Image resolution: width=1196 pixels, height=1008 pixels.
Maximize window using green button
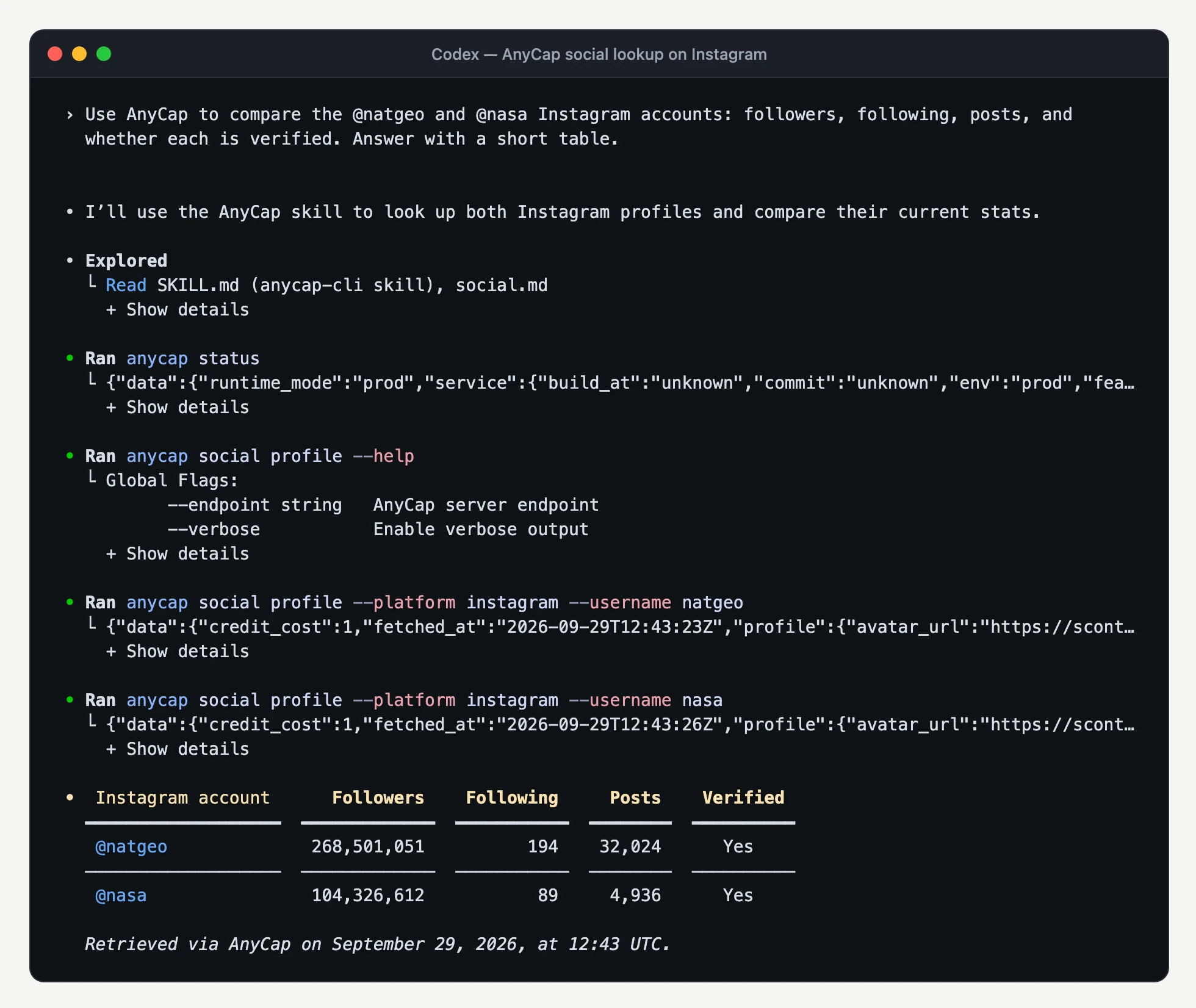click(104, 54)
